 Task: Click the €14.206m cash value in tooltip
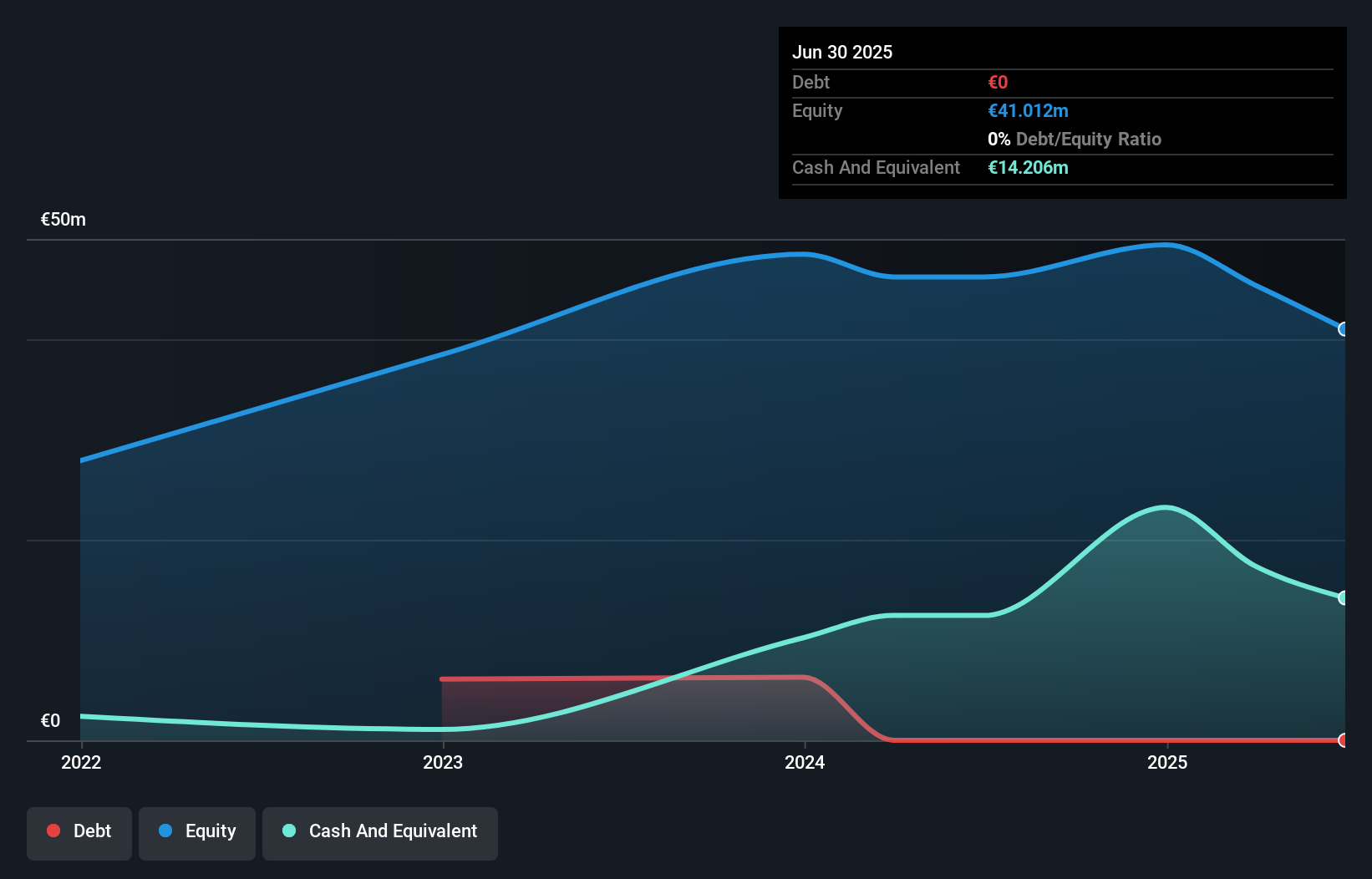click(x=1028, y=167)
